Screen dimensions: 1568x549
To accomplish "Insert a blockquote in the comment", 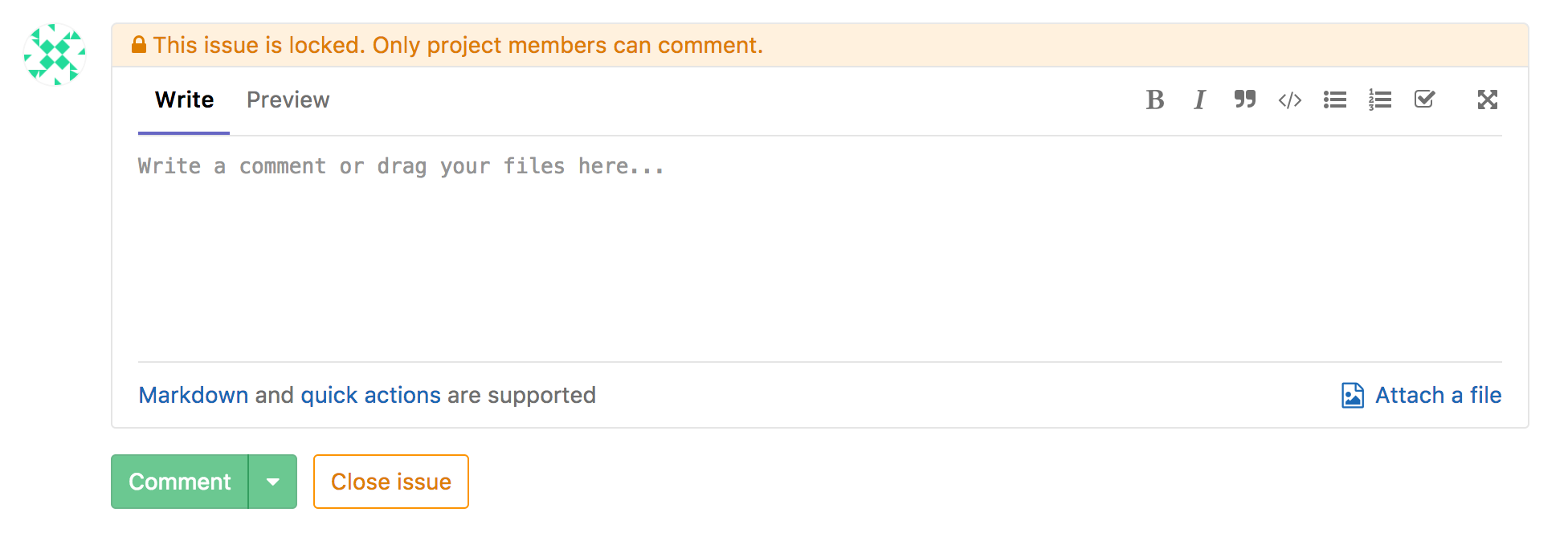I will tap(1244, 100).
